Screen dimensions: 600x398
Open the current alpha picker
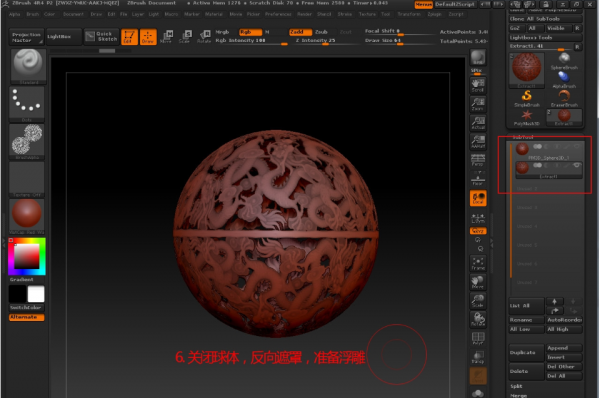[27, 142]
